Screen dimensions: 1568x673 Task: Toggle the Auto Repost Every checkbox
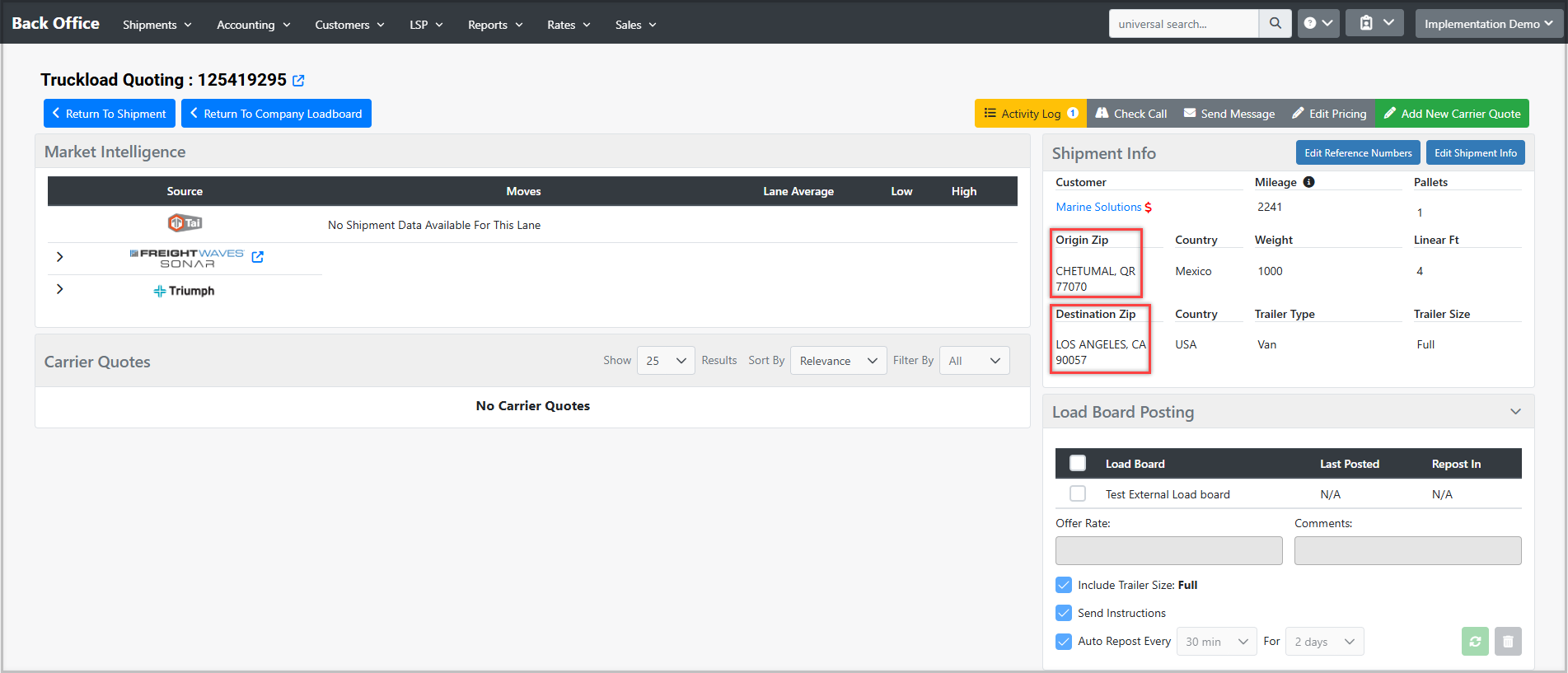1064,642
